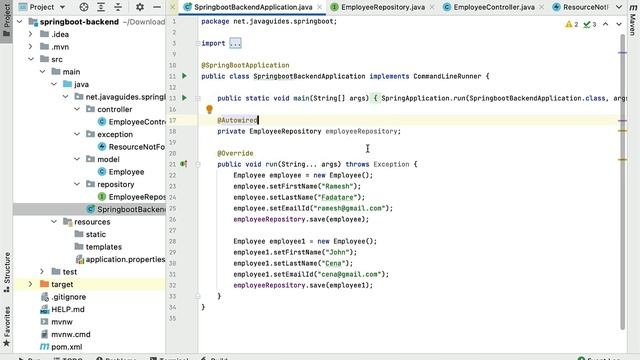This screenshot has width=640, height=360.
Task: Expand folded import statements
Action: pyautogui.click(x=236, y=43)
